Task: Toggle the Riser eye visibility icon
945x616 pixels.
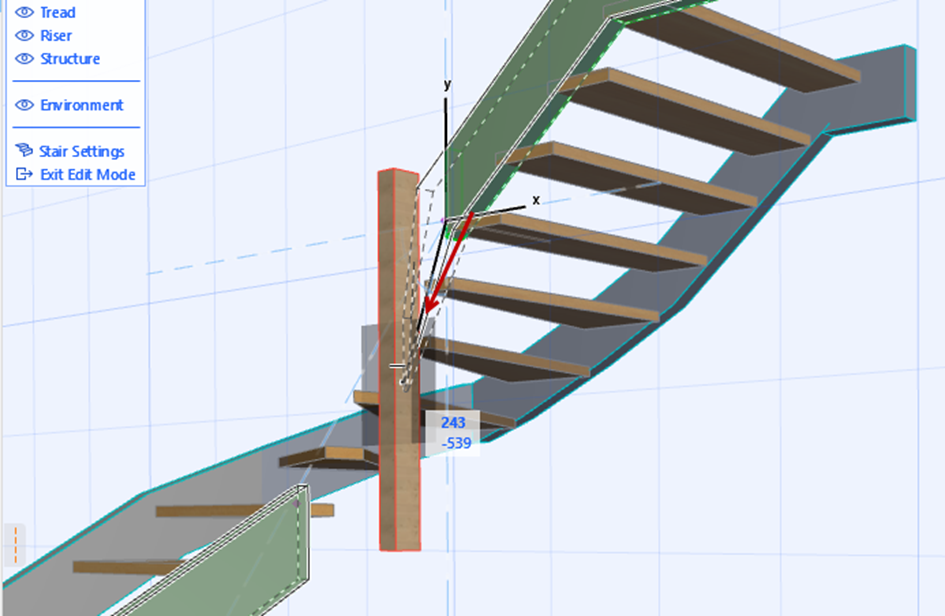Action: [x=24, y=36]
